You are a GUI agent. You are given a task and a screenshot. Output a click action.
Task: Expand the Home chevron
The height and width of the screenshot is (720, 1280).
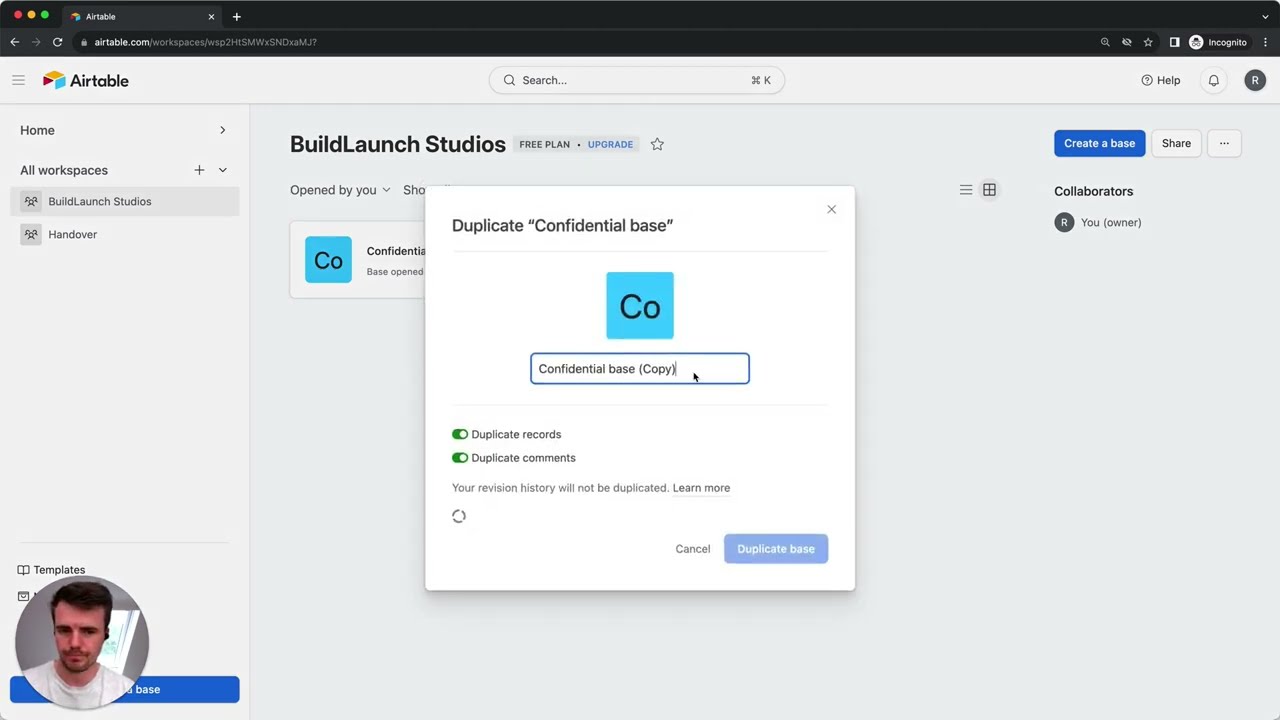pyautogui.click(x=223, y=130)
